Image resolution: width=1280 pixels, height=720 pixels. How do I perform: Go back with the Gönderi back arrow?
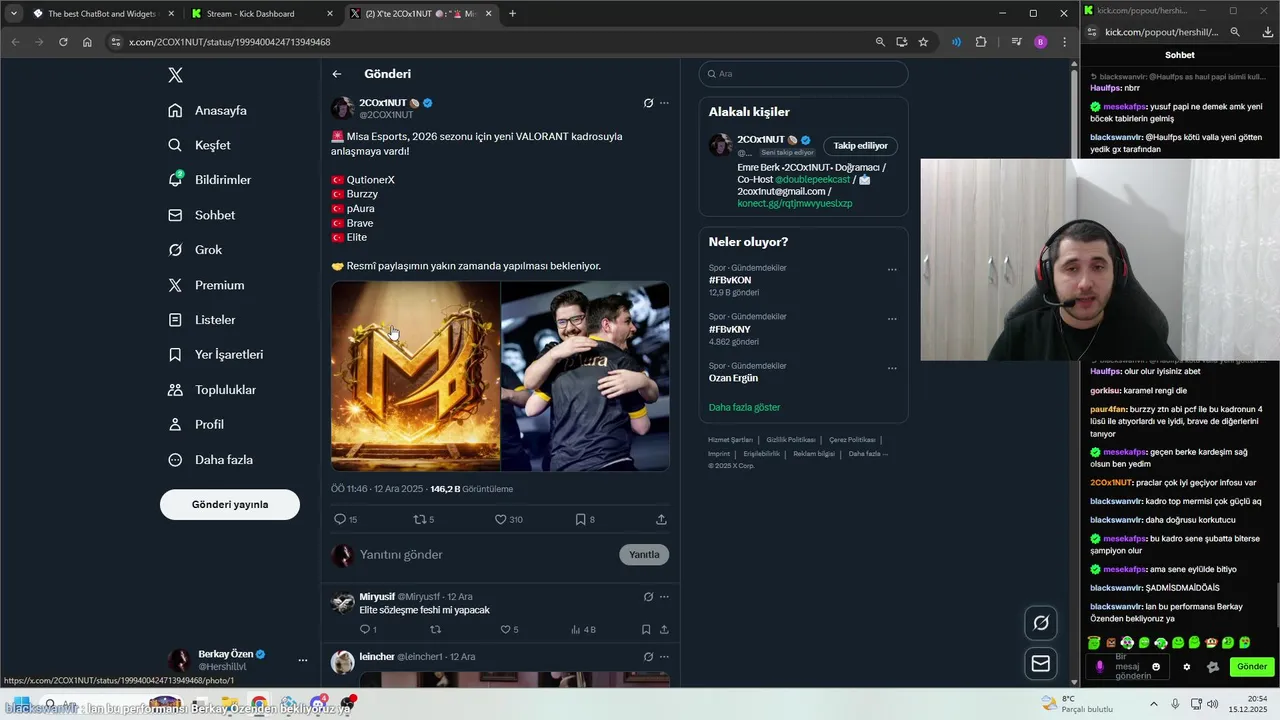(337, 74)
